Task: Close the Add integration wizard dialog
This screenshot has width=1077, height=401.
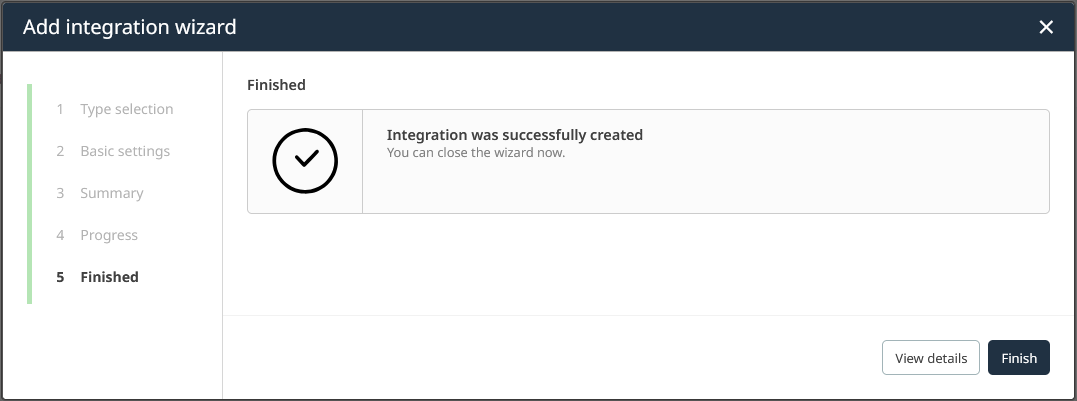Action: click(1046, 27)
